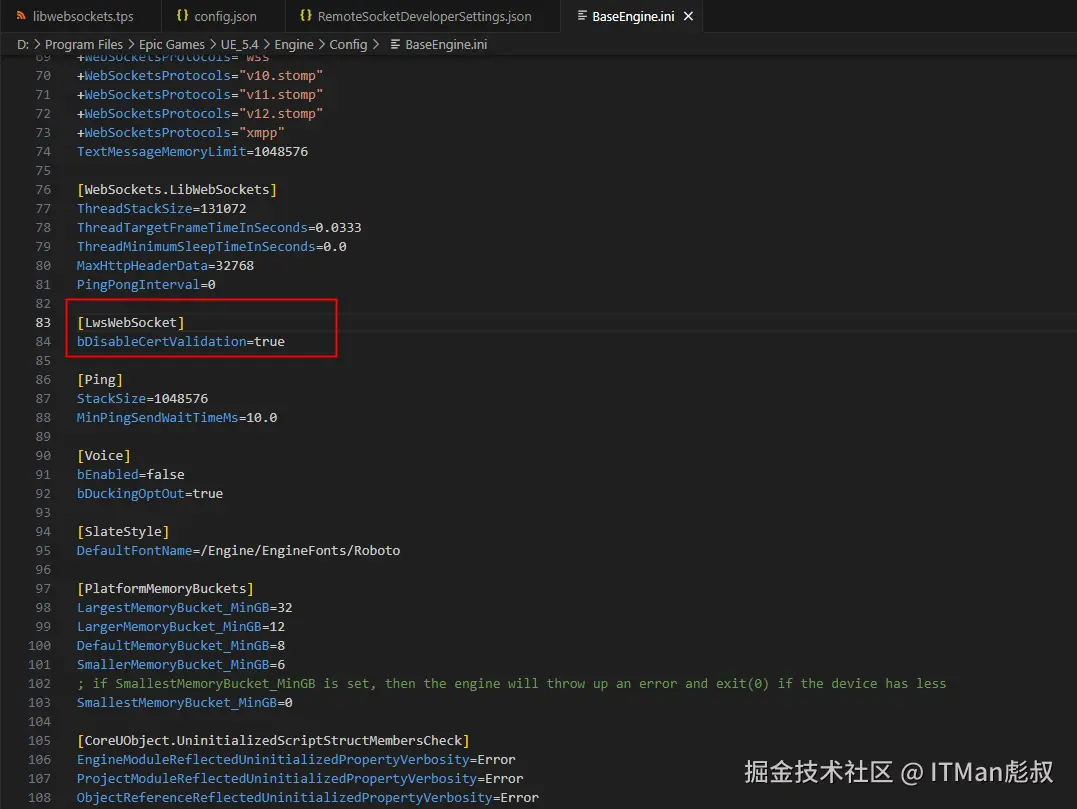The height and width of the screenshot is (809, 1077).
Task: Click the WebSocketsProtocols "v12.stomp" line
Action: (x=200, y=113)
